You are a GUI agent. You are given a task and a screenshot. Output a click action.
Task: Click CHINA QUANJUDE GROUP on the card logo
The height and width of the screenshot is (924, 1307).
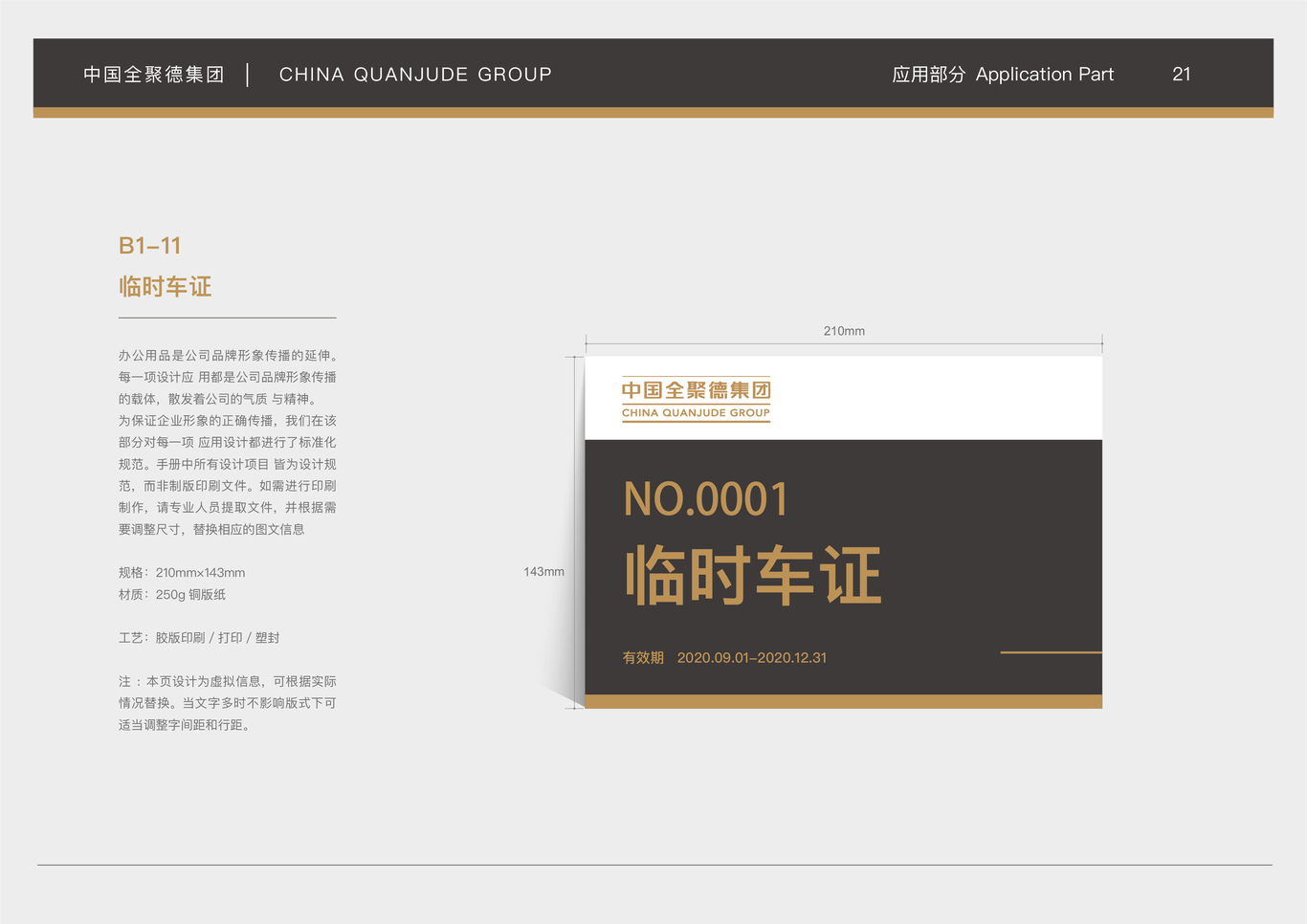pyautogui.click(x=697, y=413)
